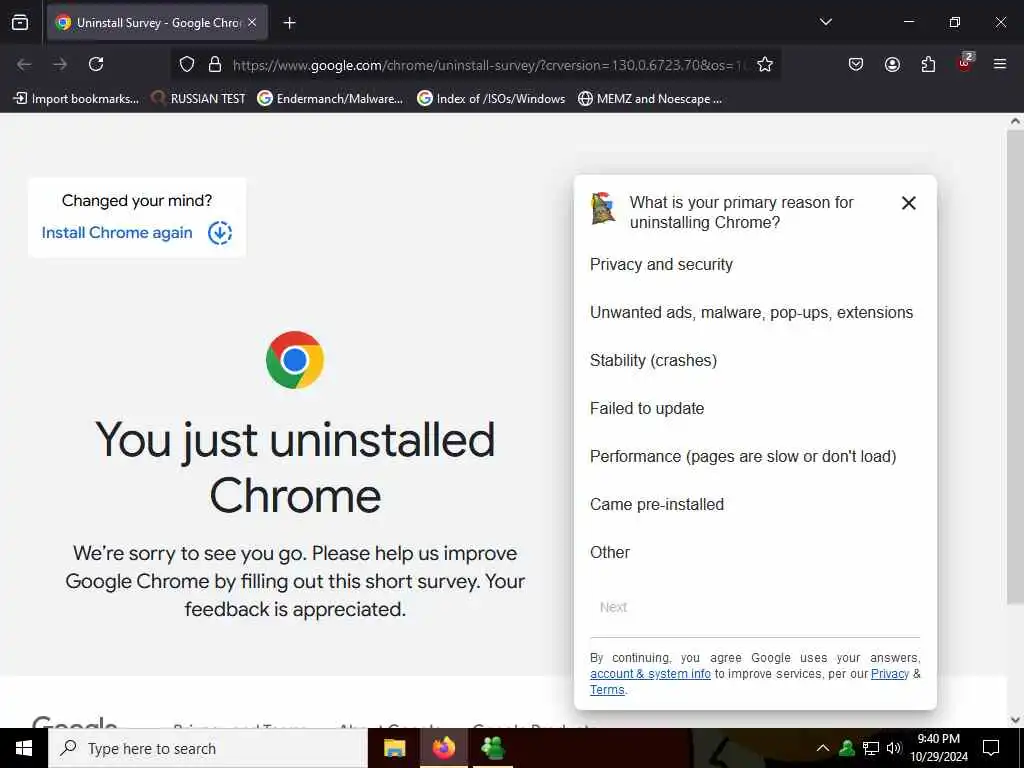The image size is (1024, 768).
Task: Click the download circle icon
Action: 220,232
